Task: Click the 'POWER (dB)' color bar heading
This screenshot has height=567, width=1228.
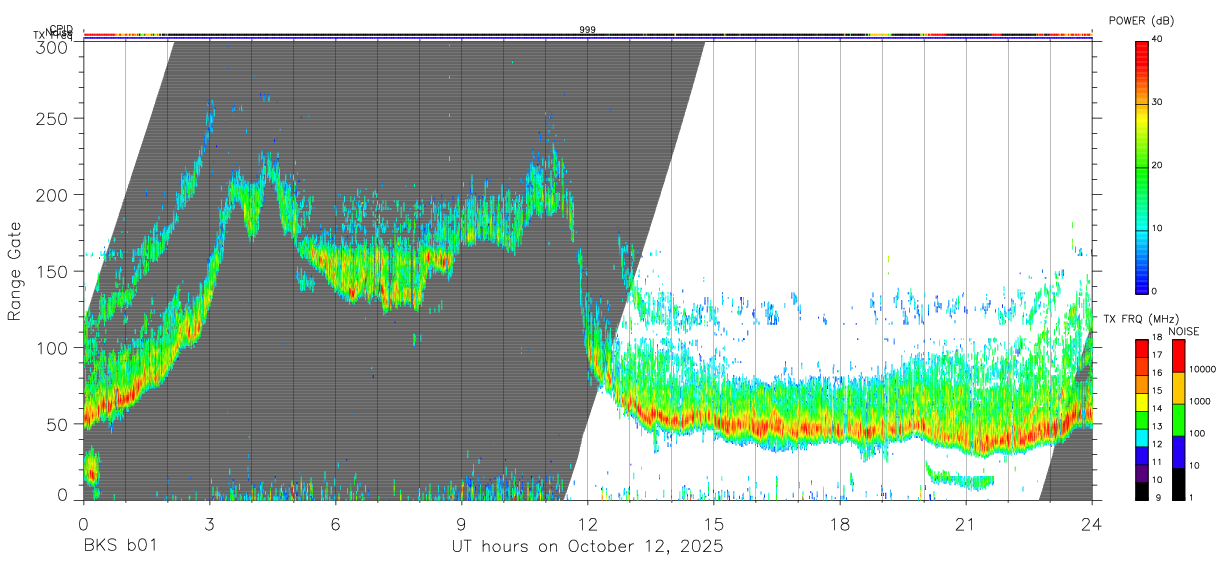Action: (1141, 20)
